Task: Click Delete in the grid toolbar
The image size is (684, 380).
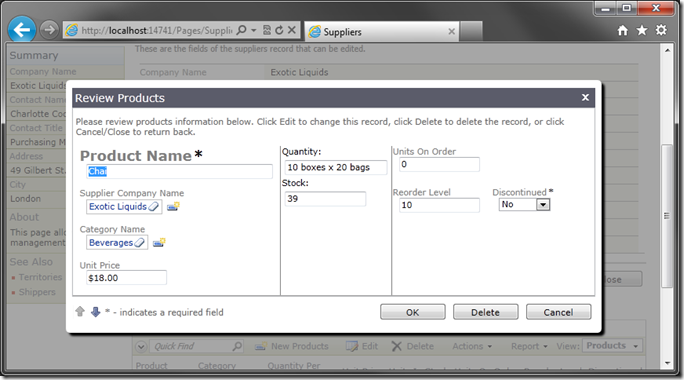Action: click(412, 346)
